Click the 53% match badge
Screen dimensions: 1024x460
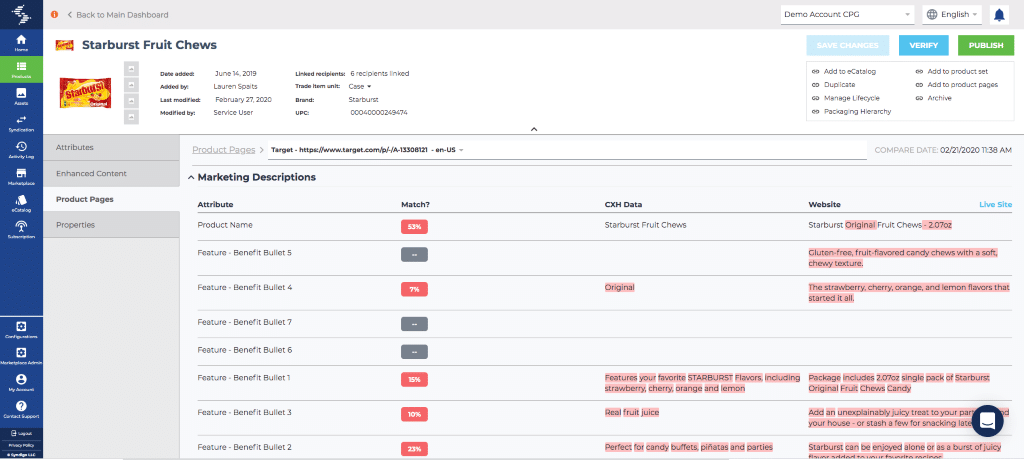click(414, 227)
